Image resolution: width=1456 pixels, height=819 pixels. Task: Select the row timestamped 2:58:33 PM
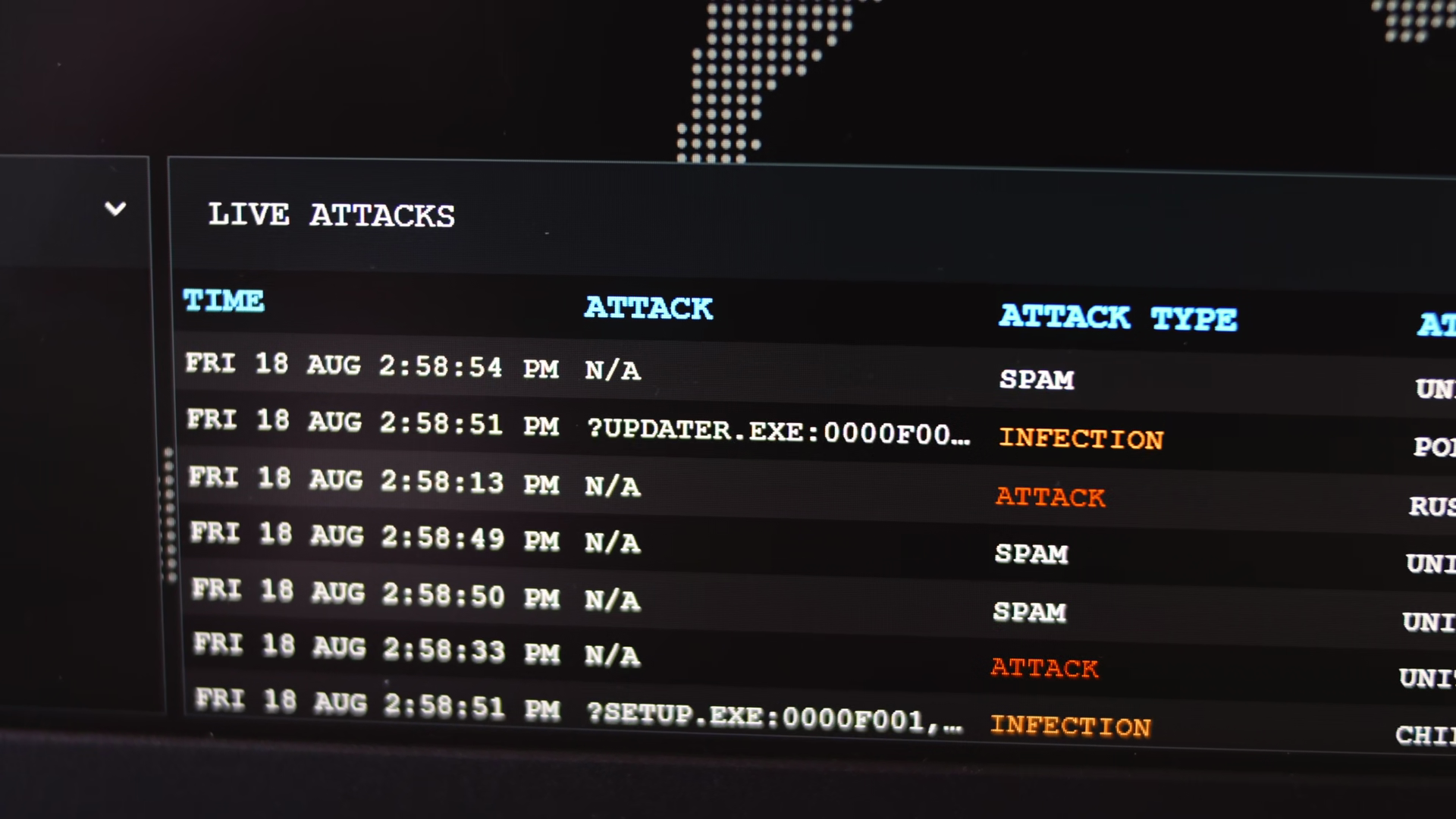coord(378,649)
